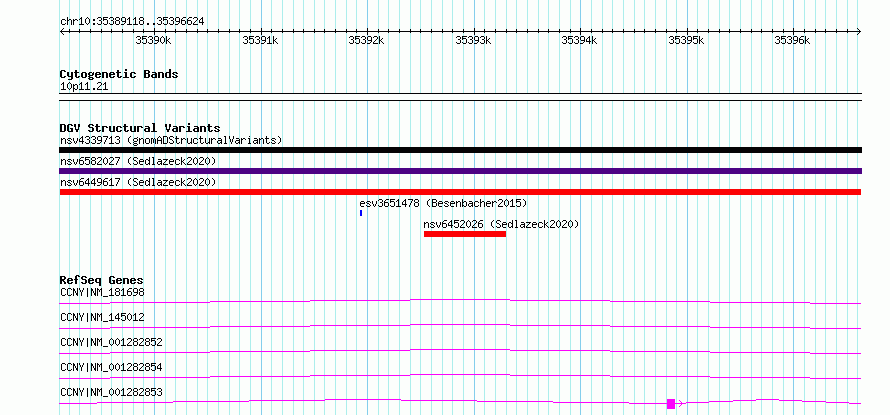Open esv3651478 Besenbacher2015 variant label

443,203
